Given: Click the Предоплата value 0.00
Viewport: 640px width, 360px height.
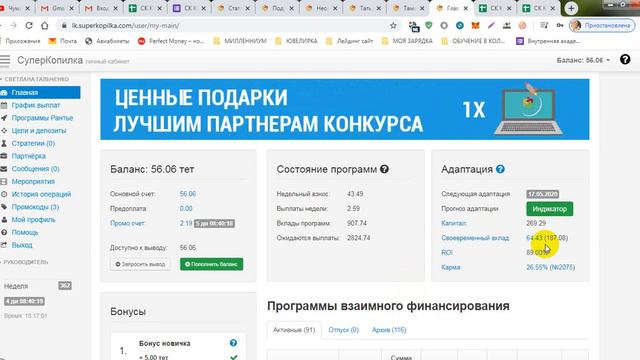Looking at the screenshot, I should pyautogui.click(x=186, y=209).
